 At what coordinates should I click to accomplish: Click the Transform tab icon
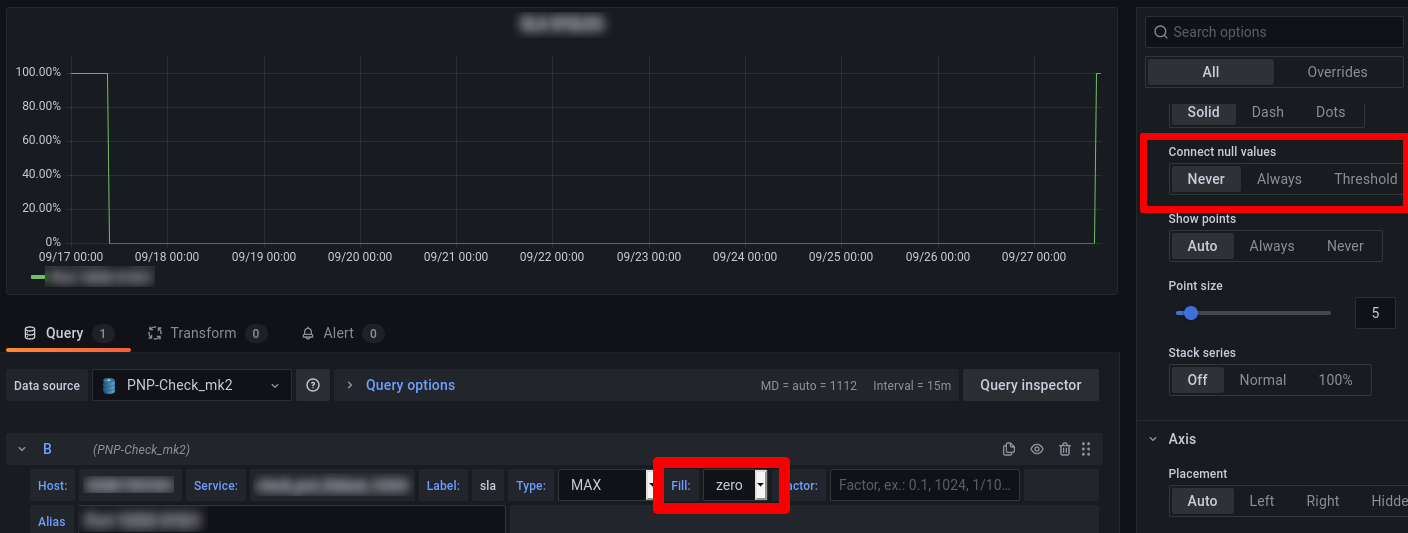pos(155,333)
